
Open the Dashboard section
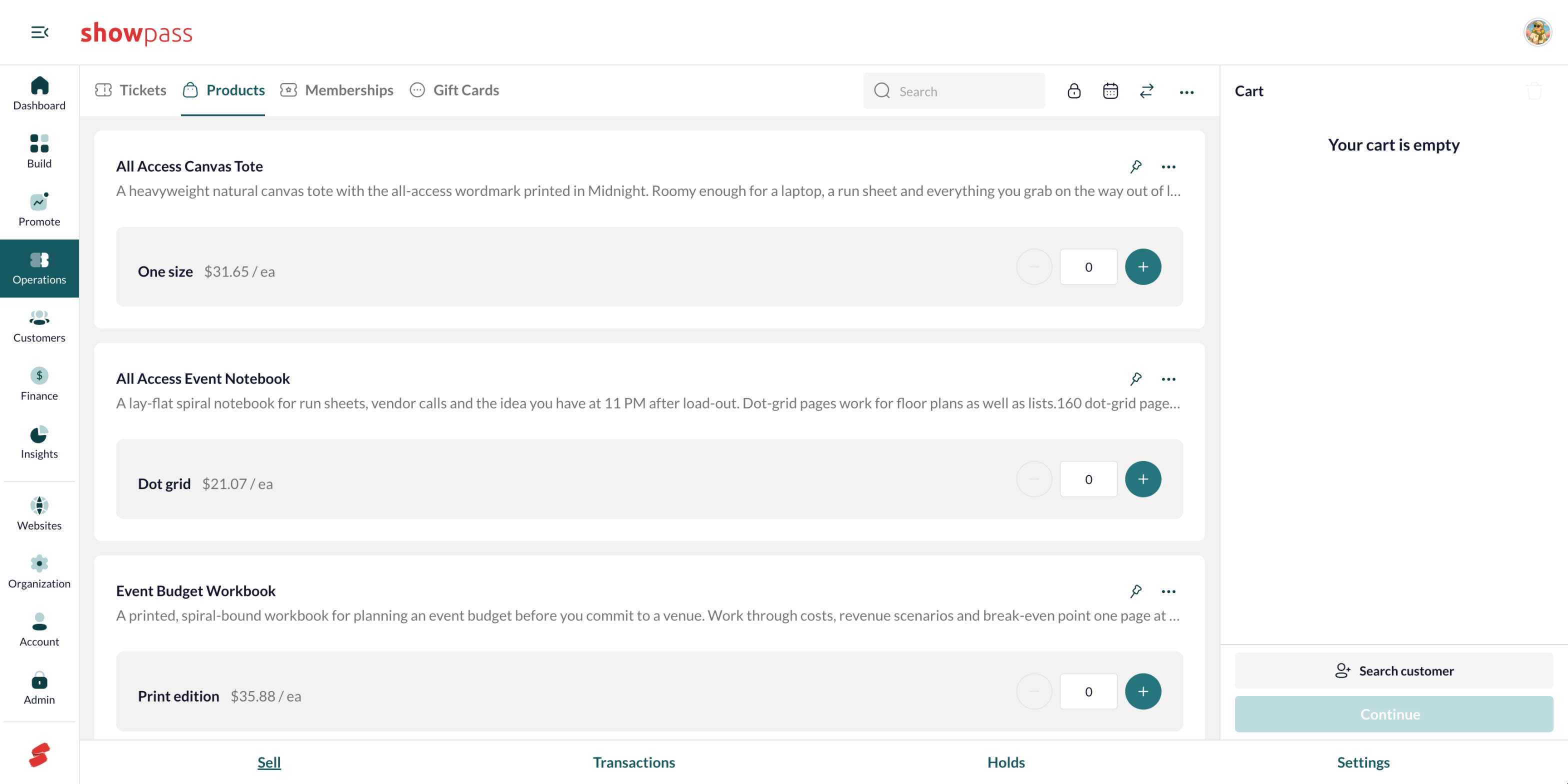tap(39, 93)
